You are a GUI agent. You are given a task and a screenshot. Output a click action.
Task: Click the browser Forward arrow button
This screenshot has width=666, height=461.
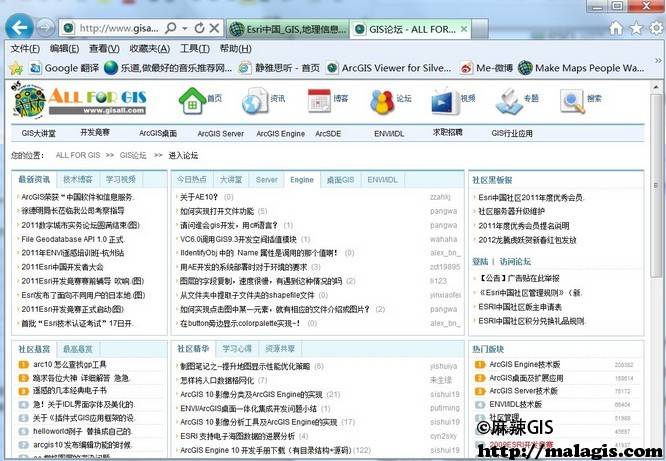point(45,28)
